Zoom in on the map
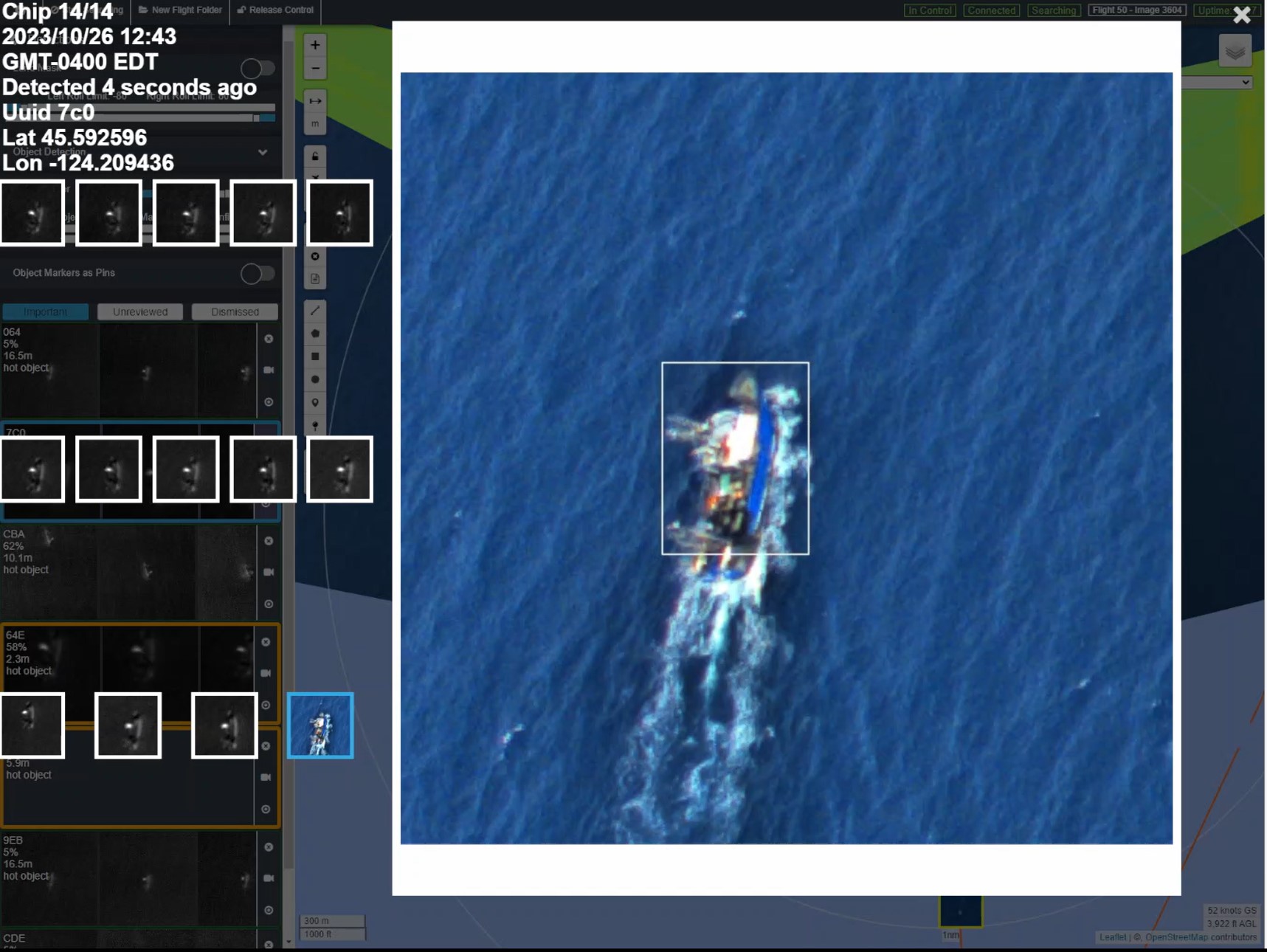Screen dimensions: 1267x952 click(315, 45)
